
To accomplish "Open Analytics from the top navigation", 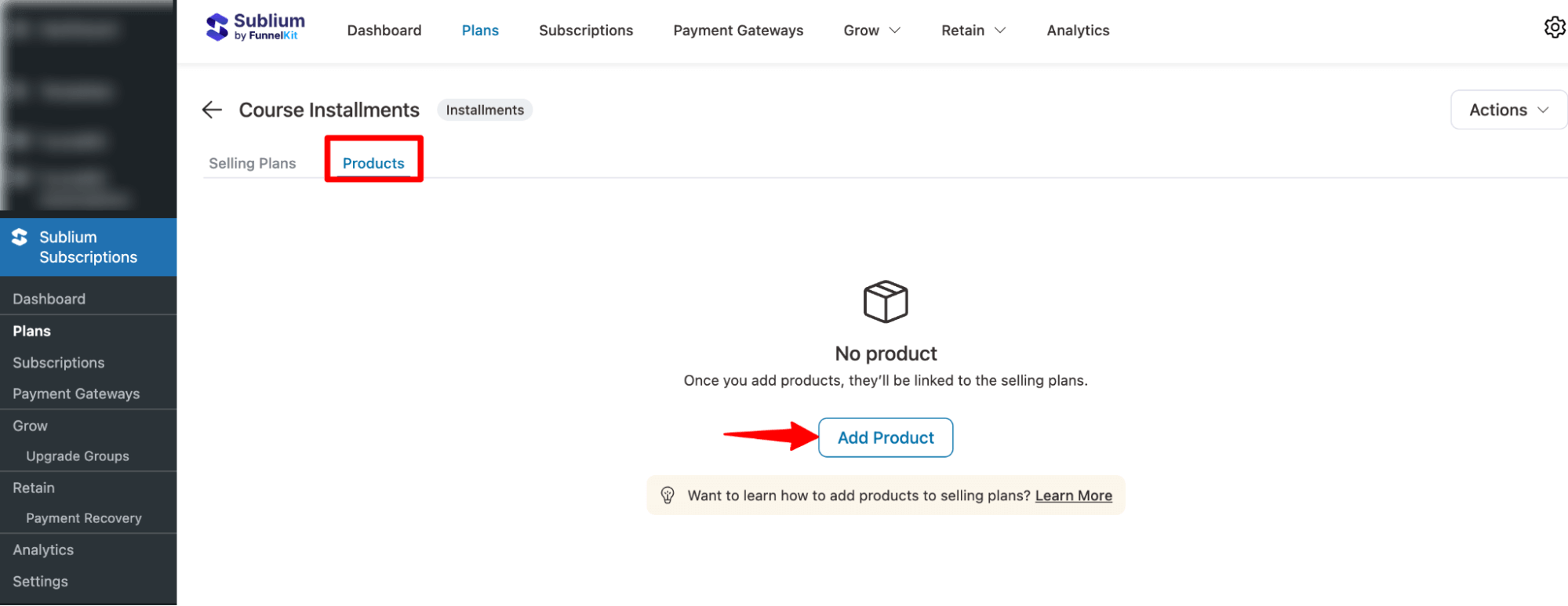I will pos(1078,30).
